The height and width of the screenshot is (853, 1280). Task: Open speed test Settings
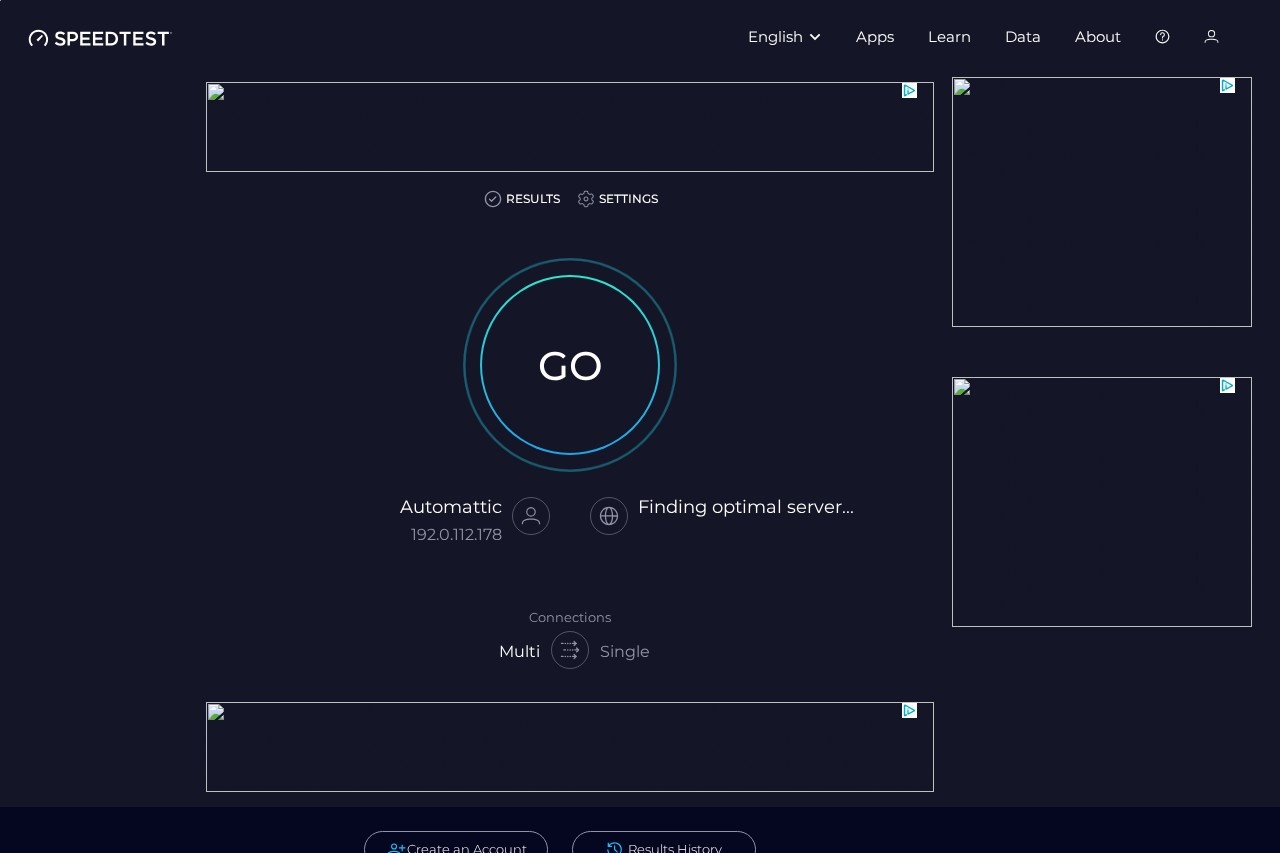point(618,199)
